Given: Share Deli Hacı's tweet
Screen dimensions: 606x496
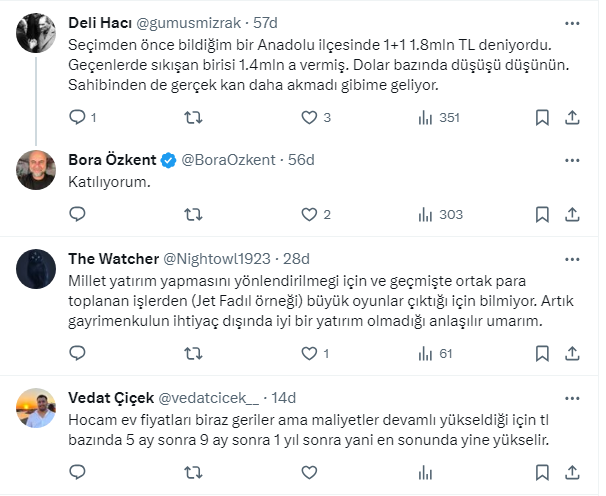Looking at the screenshot, I should click(572, 118).
